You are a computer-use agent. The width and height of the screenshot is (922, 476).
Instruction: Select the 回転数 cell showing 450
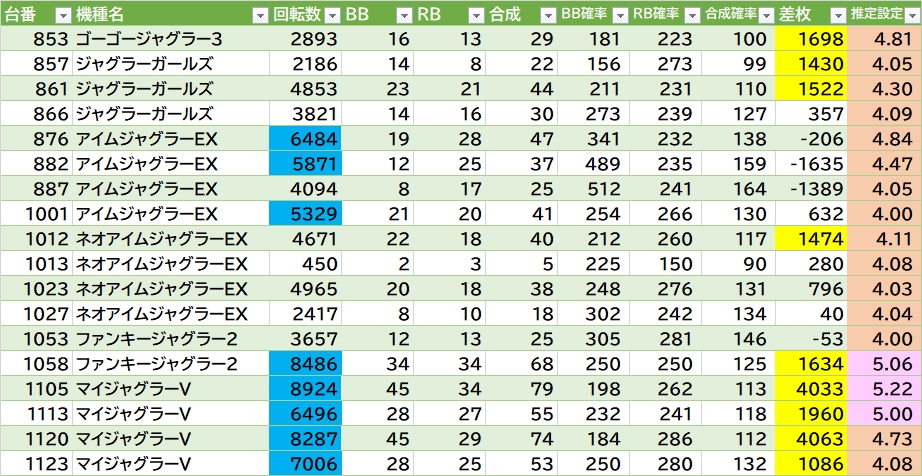click(x=307, y=263)
